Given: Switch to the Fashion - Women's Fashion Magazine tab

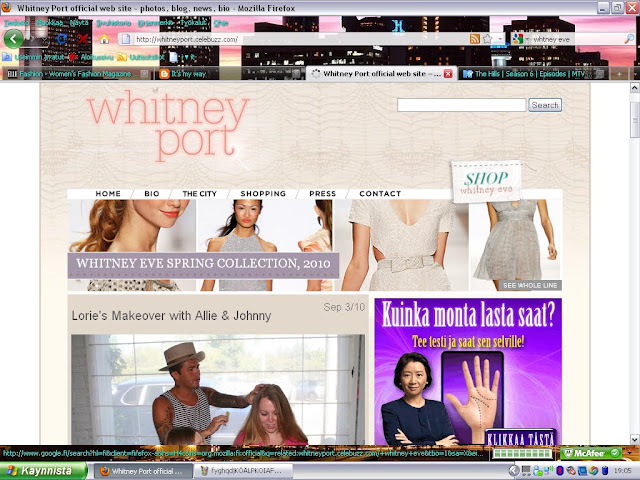Looking at the screenshot, I should pyautogui.click(x=77, y=74).
